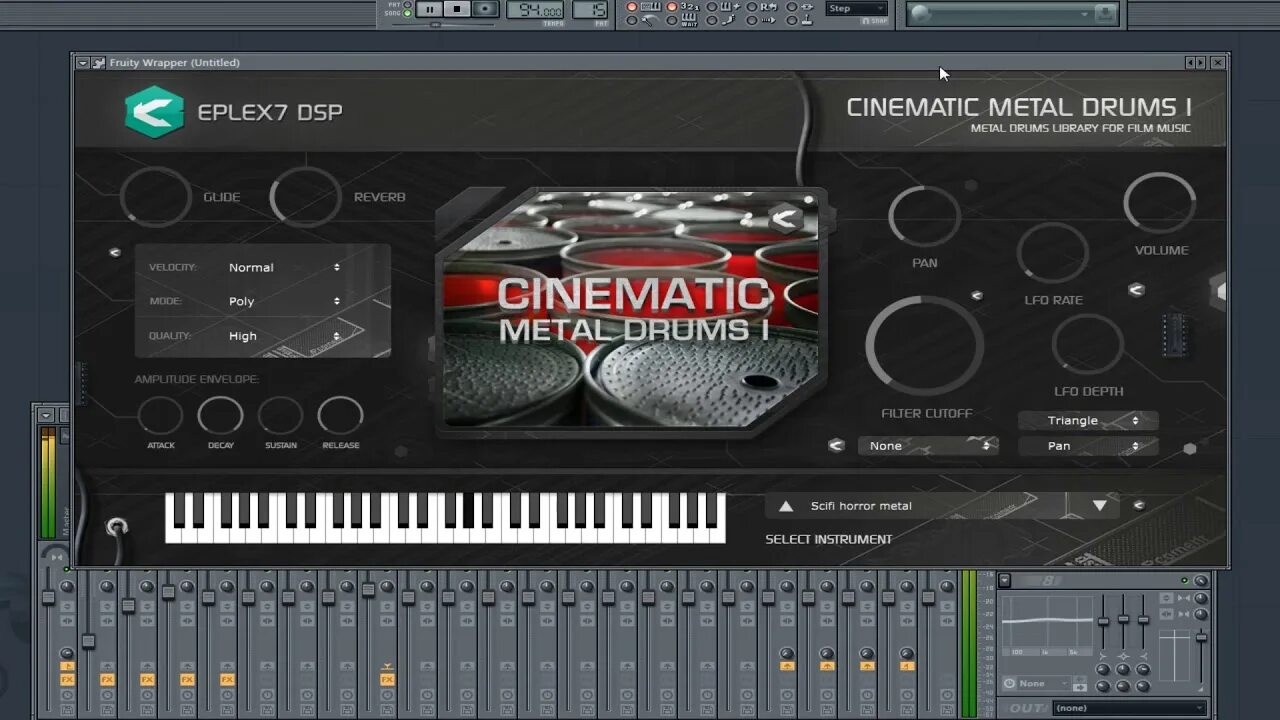
Task: Open the MODE dropdown set to Poly
Action: coord(284,301)
